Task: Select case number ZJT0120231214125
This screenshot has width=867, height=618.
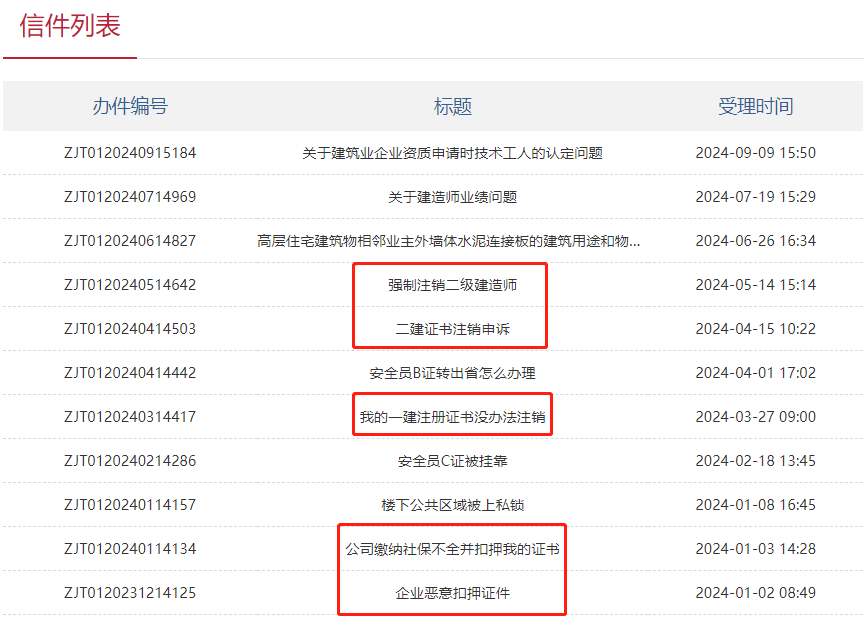Action: [x=130, y=593]
